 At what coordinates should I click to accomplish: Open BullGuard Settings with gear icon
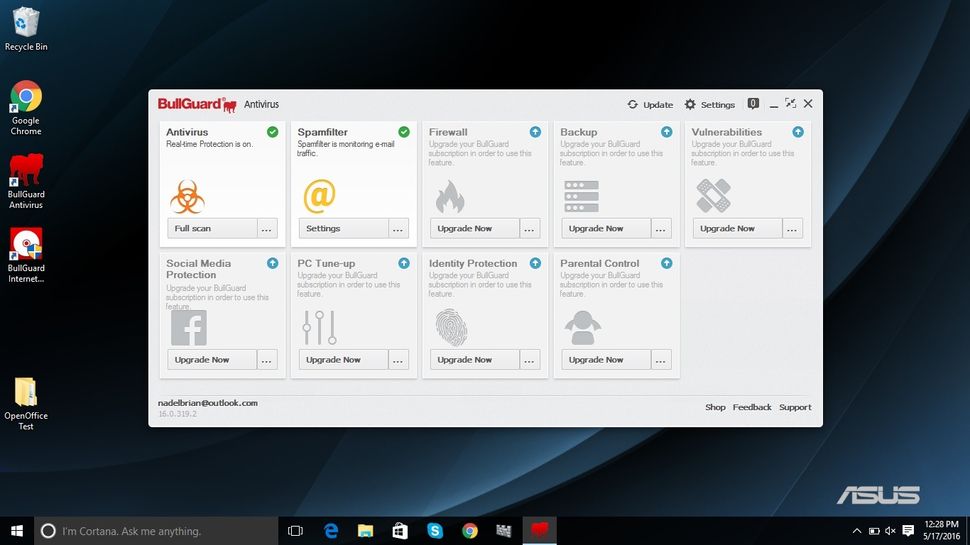[710, 105]
